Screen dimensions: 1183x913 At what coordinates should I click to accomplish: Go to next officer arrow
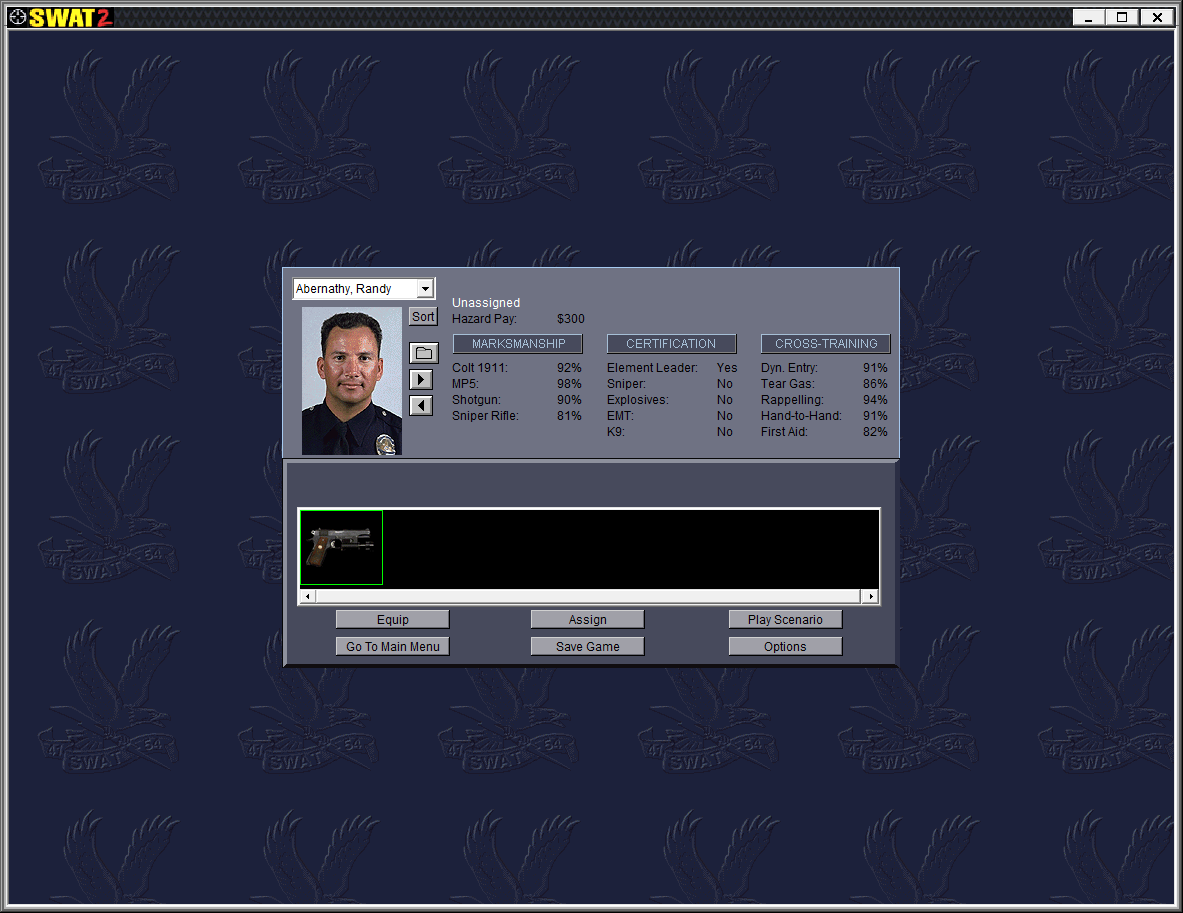click(421, 380)
